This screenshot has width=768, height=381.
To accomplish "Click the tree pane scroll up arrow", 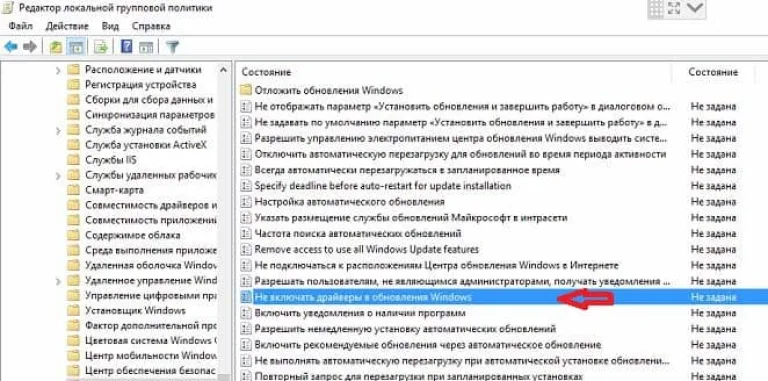I will 224,70.
